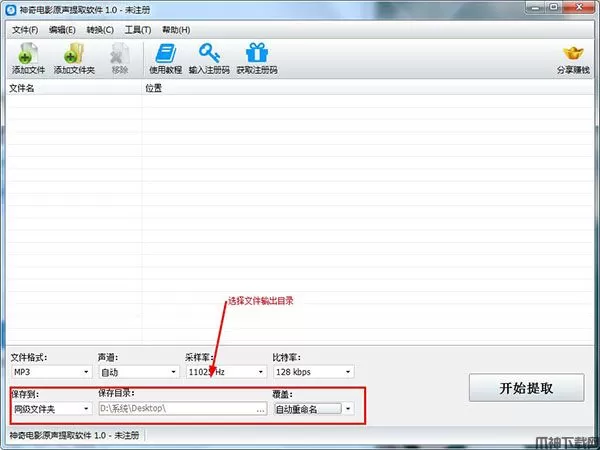The width and height of the screenshot is (600, 450).
Task: Expand the audio channel (声道) dropdown
Action: (x=173, y=372)
